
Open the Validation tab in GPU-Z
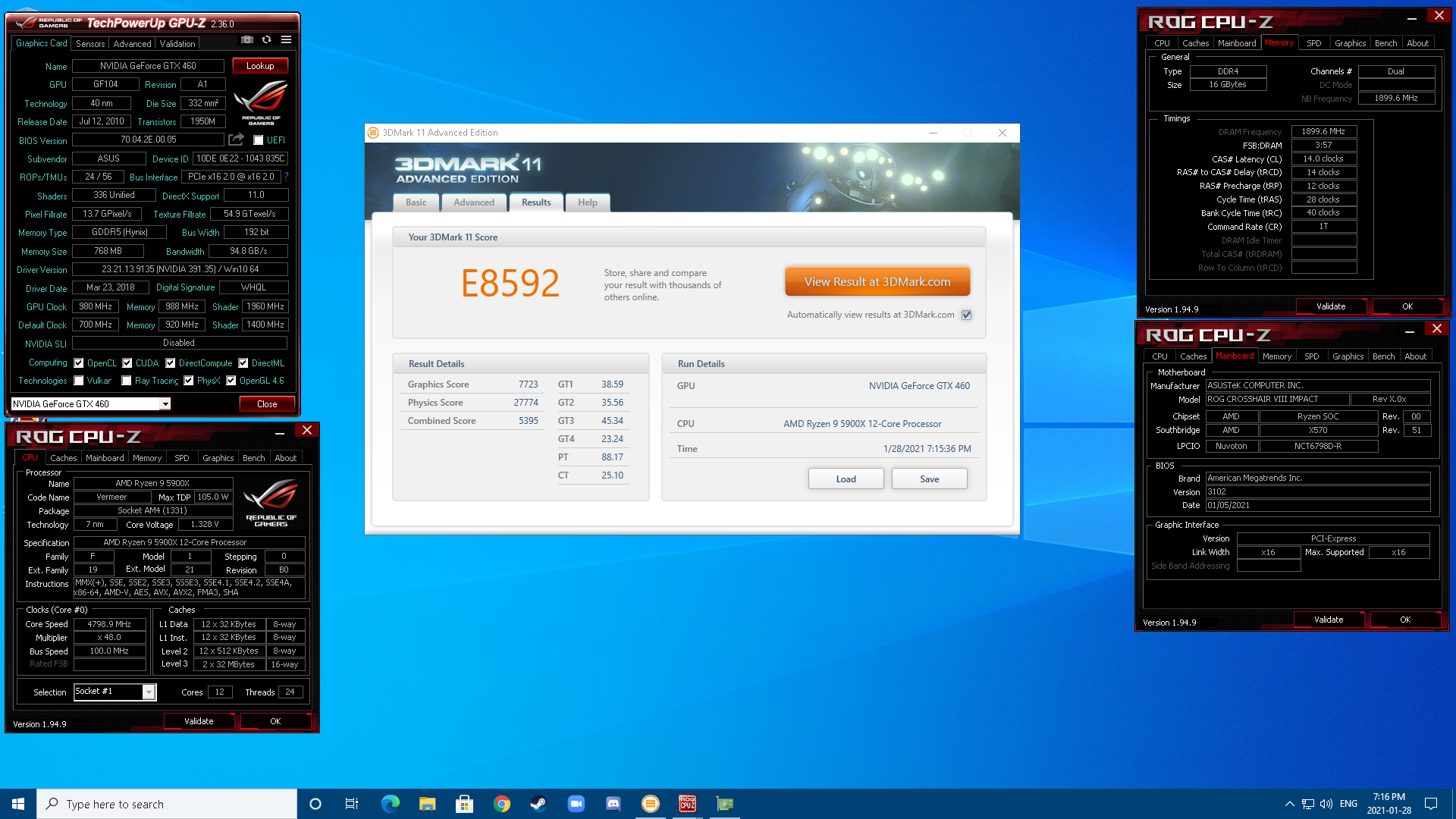tap(177, 44)
